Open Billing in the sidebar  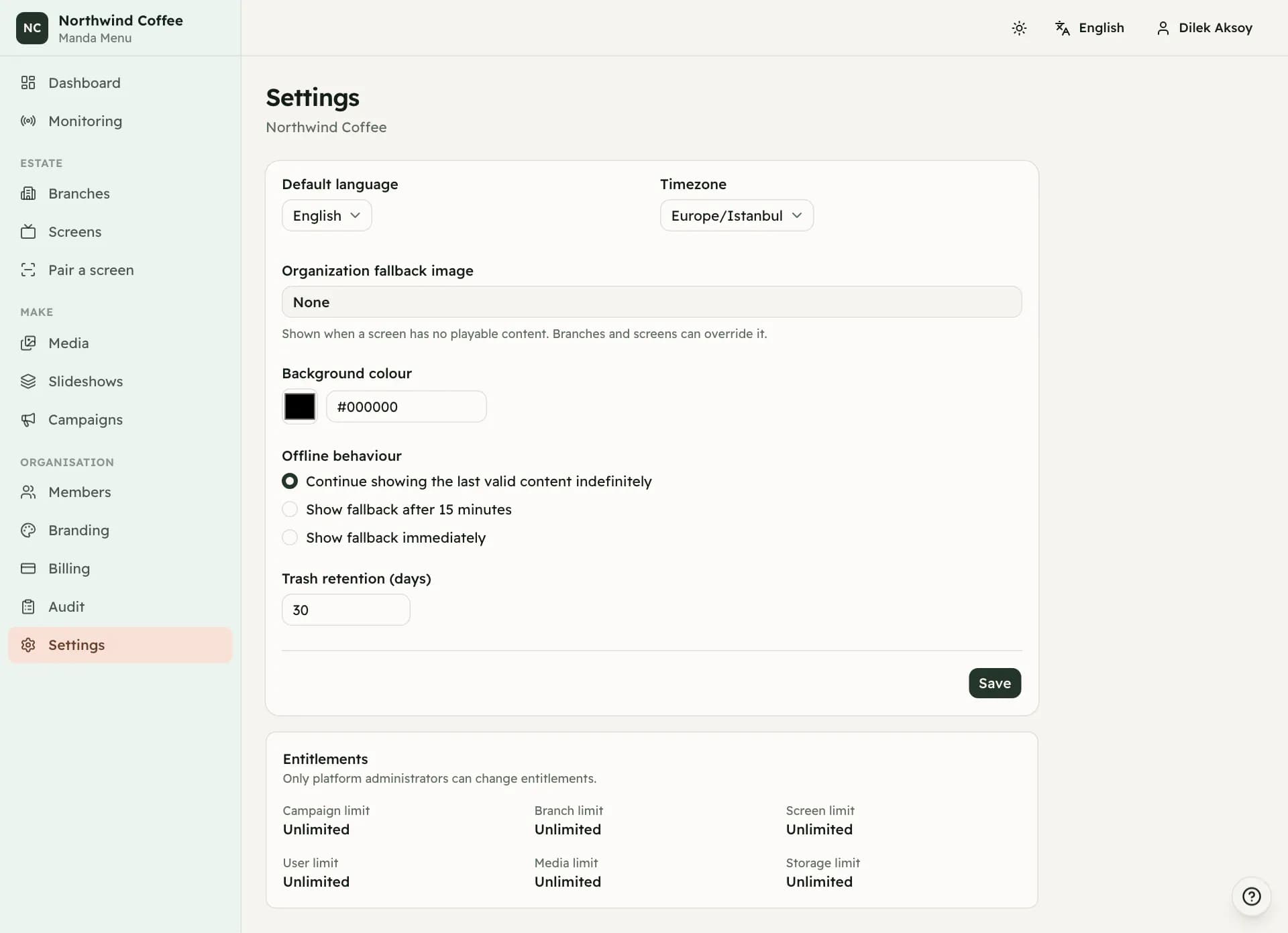coord(120,568)
